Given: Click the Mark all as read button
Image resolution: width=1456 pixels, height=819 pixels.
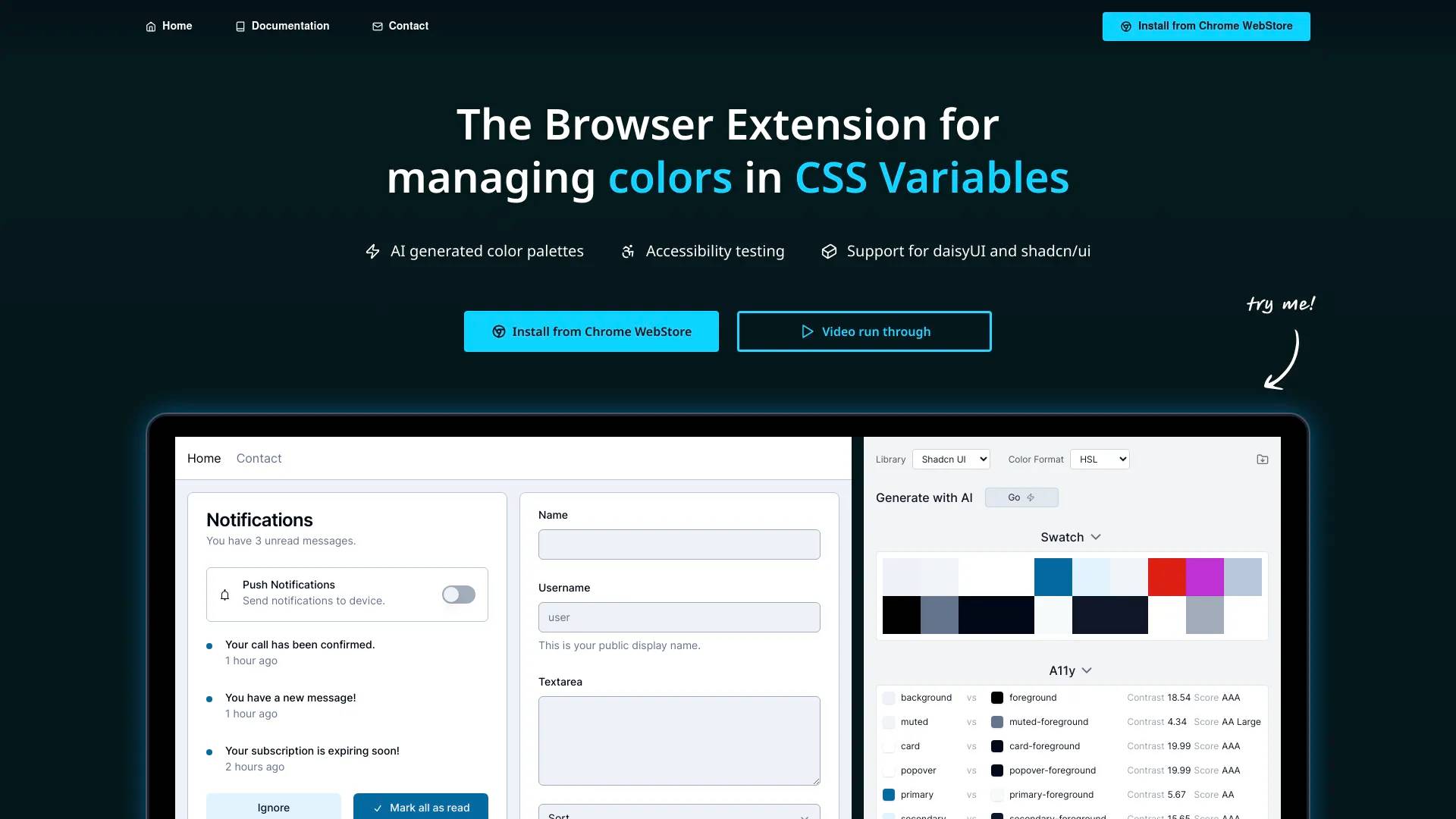Looking at the screenshot, I should 419,807.
